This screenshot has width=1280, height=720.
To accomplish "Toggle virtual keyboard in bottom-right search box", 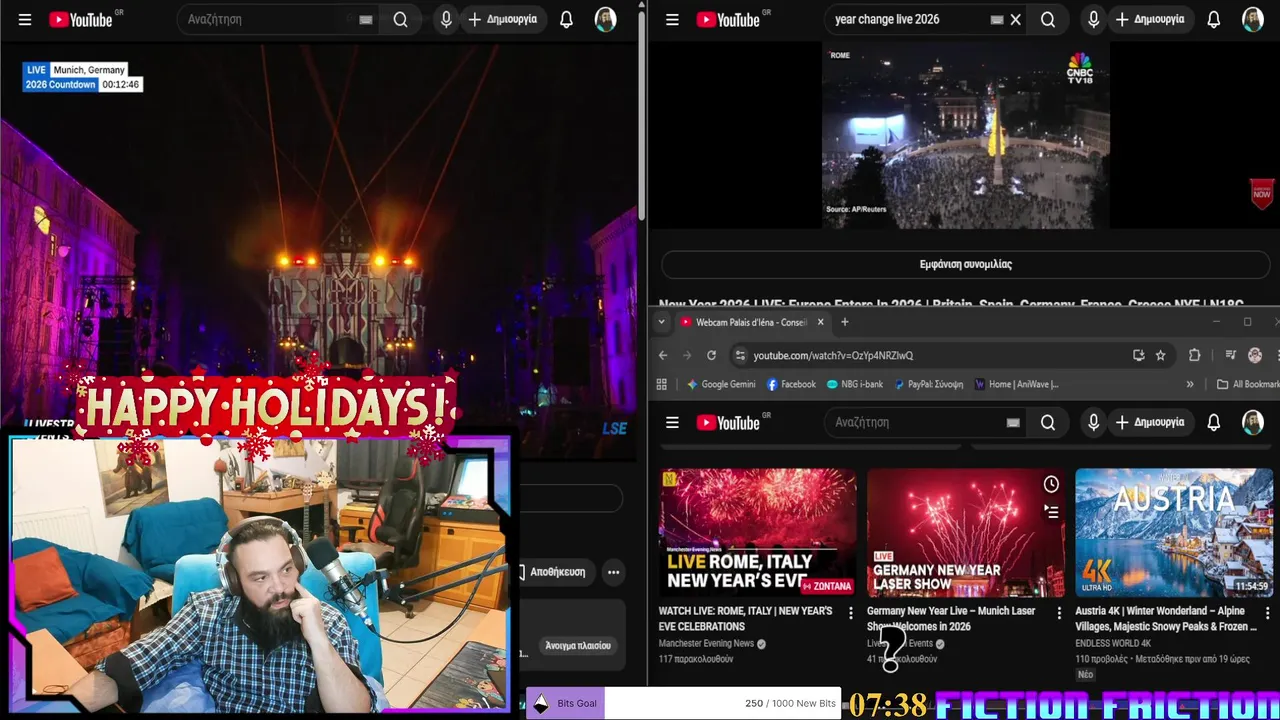I will pos(1013,423).
